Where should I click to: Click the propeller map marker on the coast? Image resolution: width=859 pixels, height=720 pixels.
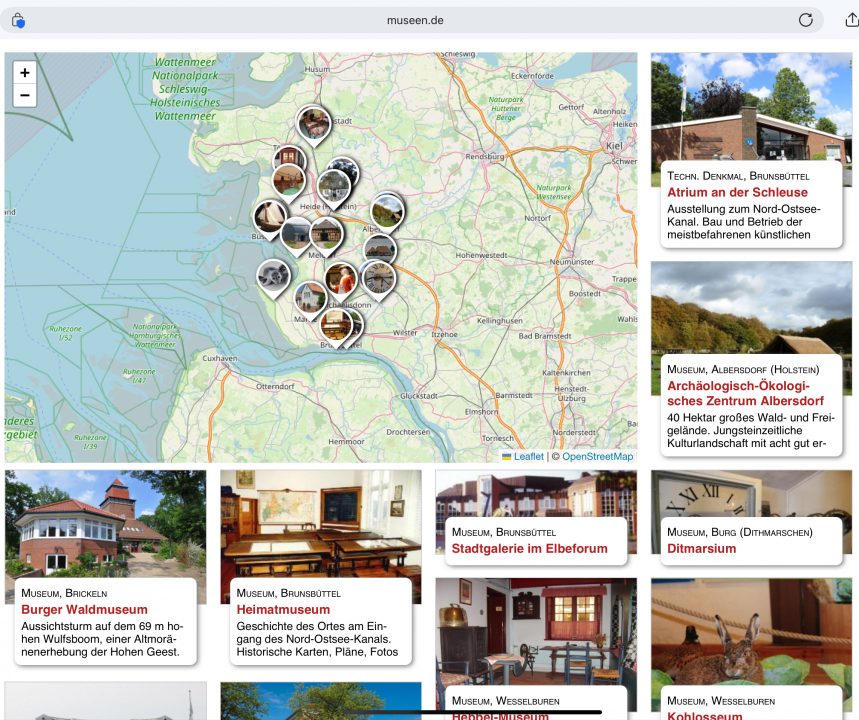click(273, 275)
